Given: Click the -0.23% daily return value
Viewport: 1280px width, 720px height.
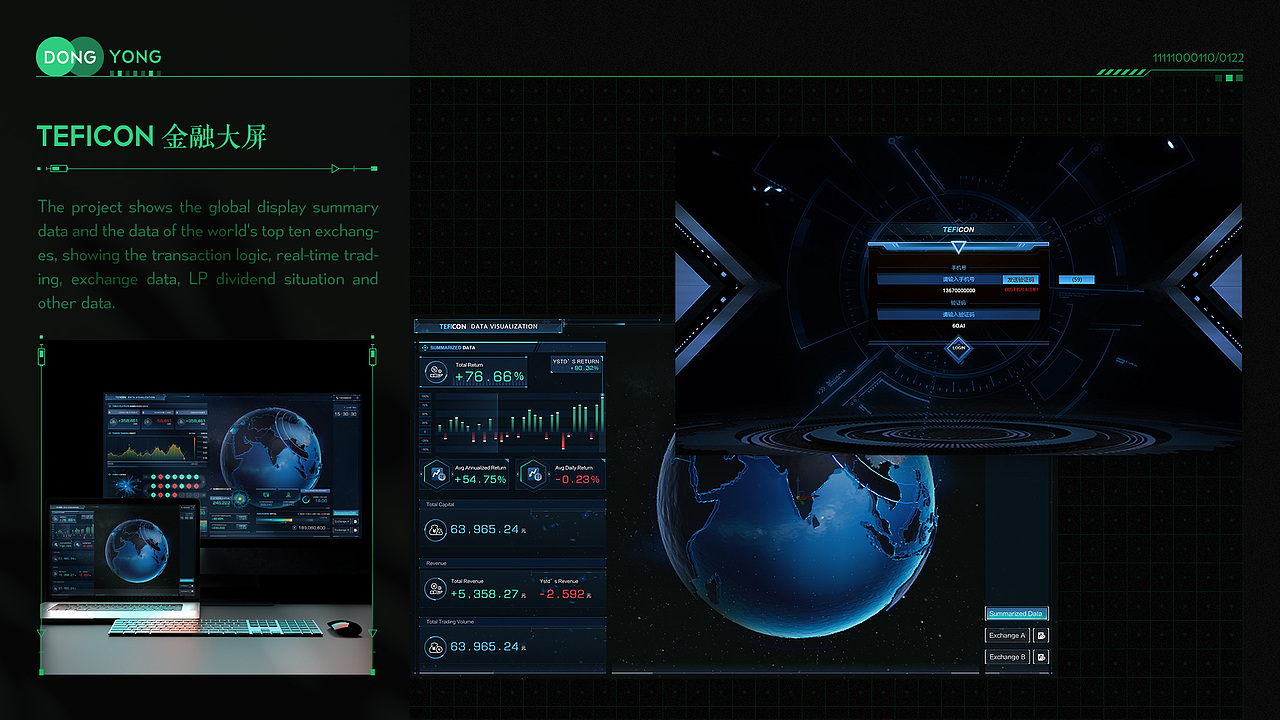Looking at the screenshot, I should 576,479.
